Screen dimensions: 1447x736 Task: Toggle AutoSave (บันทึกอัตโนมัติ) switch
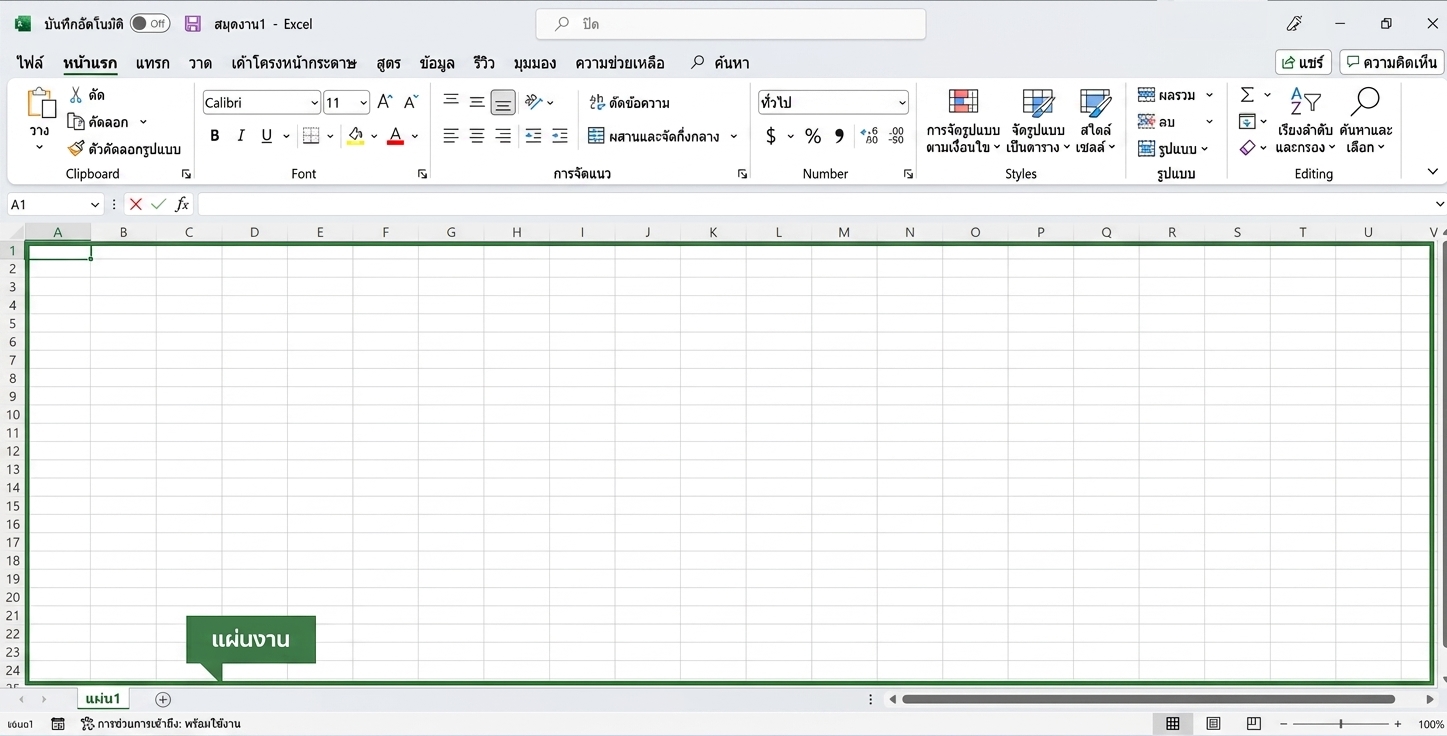point(150,24)
